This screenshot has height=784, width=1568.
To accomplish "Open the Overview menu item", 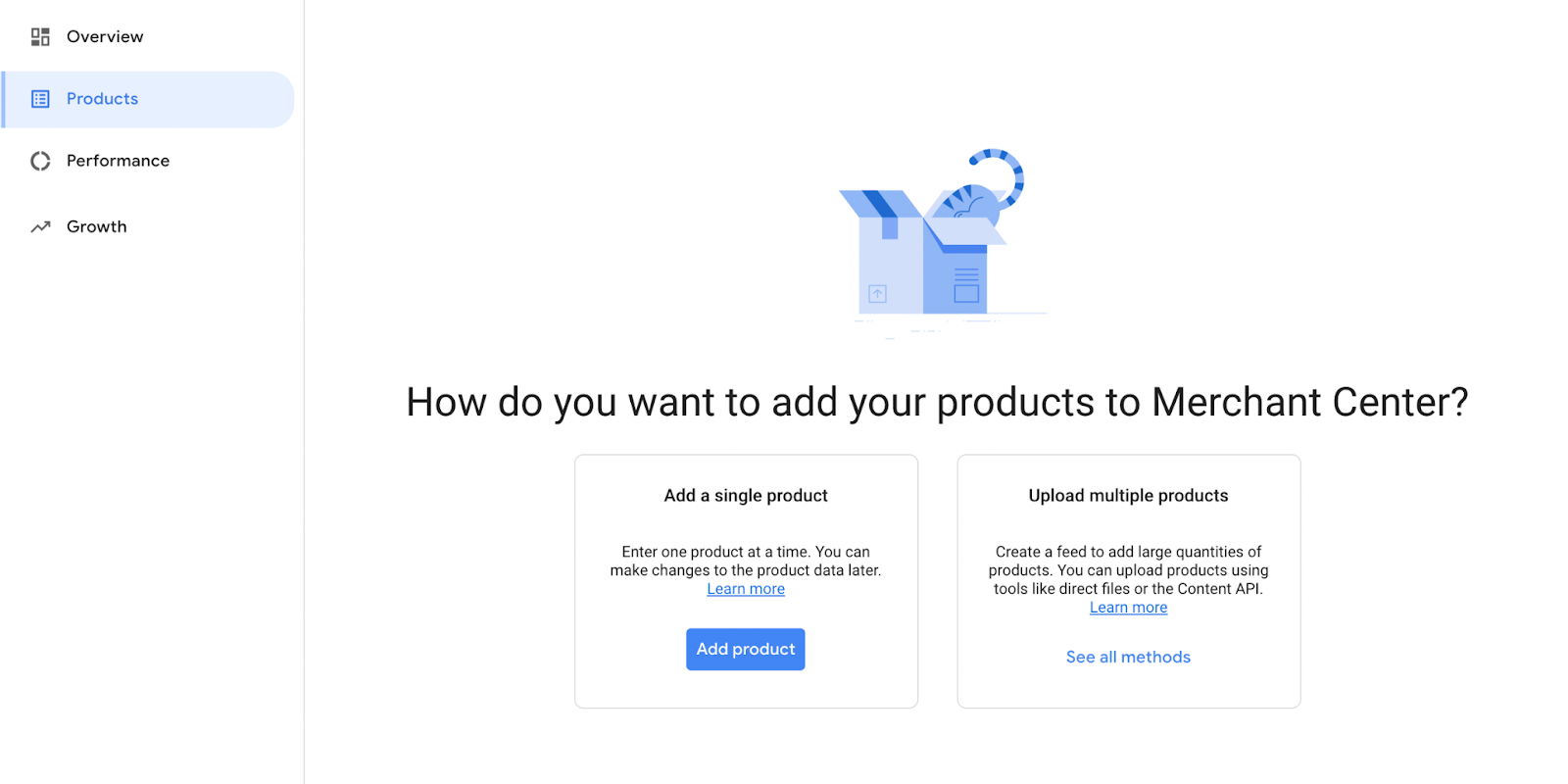I will 105,37.
